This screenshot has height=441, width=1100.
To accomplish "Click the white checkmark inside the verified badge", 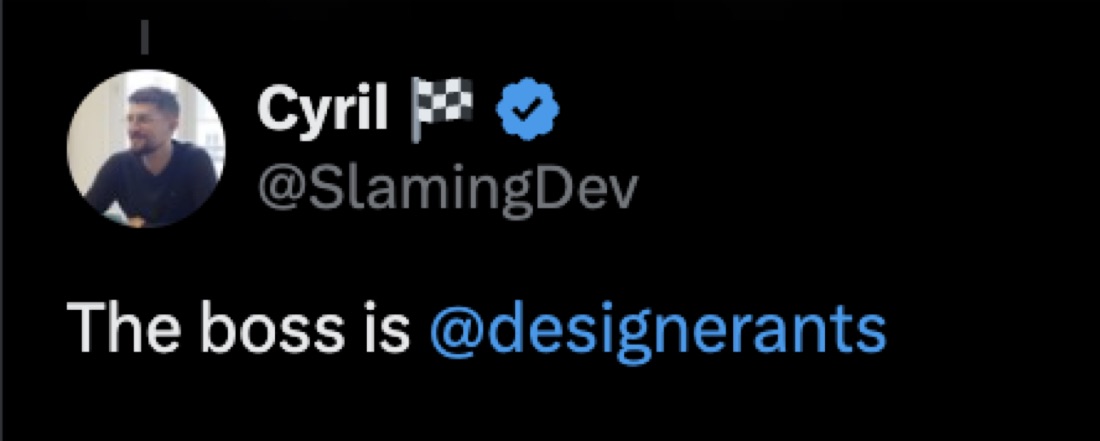I will point(528,109).
